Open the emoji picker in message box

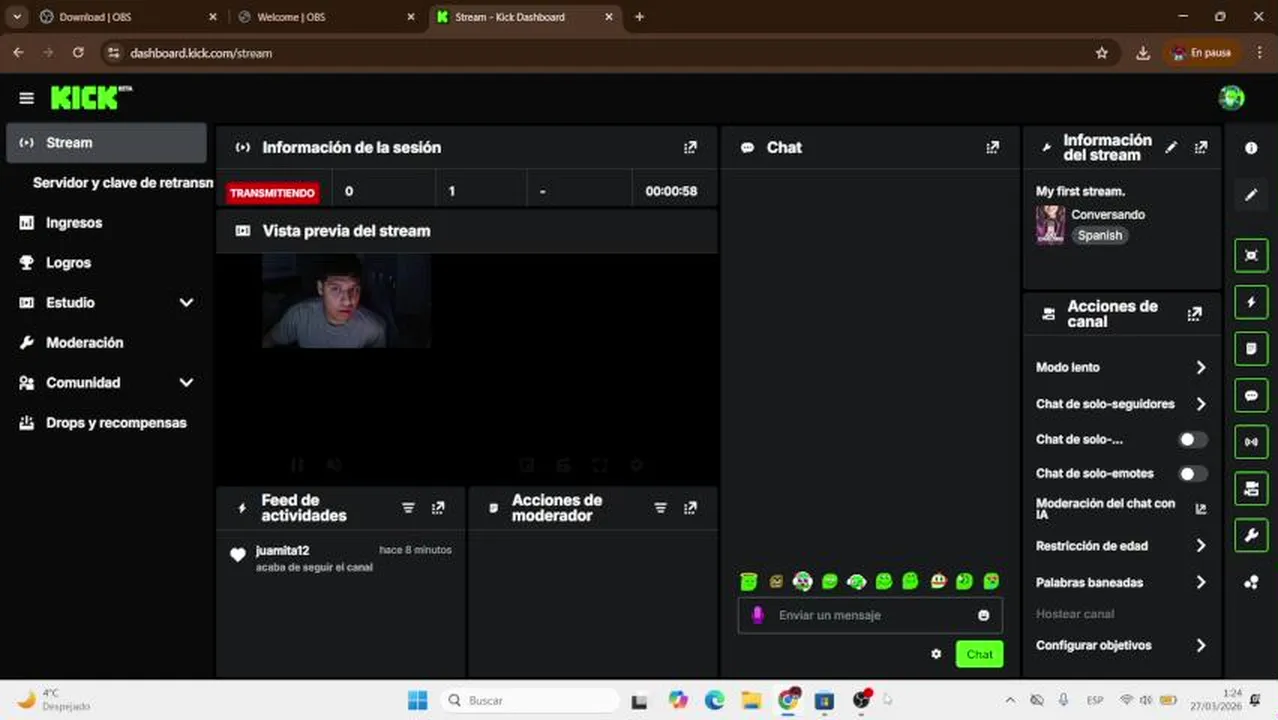(983, 615)
